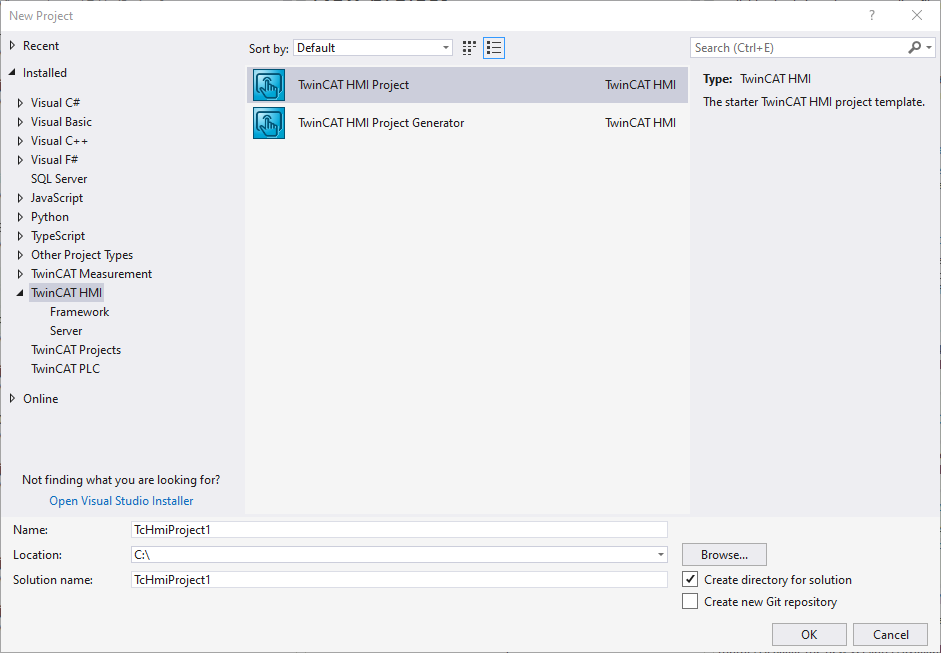Click the Browse... button
941x653 pixels.
(724, 555)
